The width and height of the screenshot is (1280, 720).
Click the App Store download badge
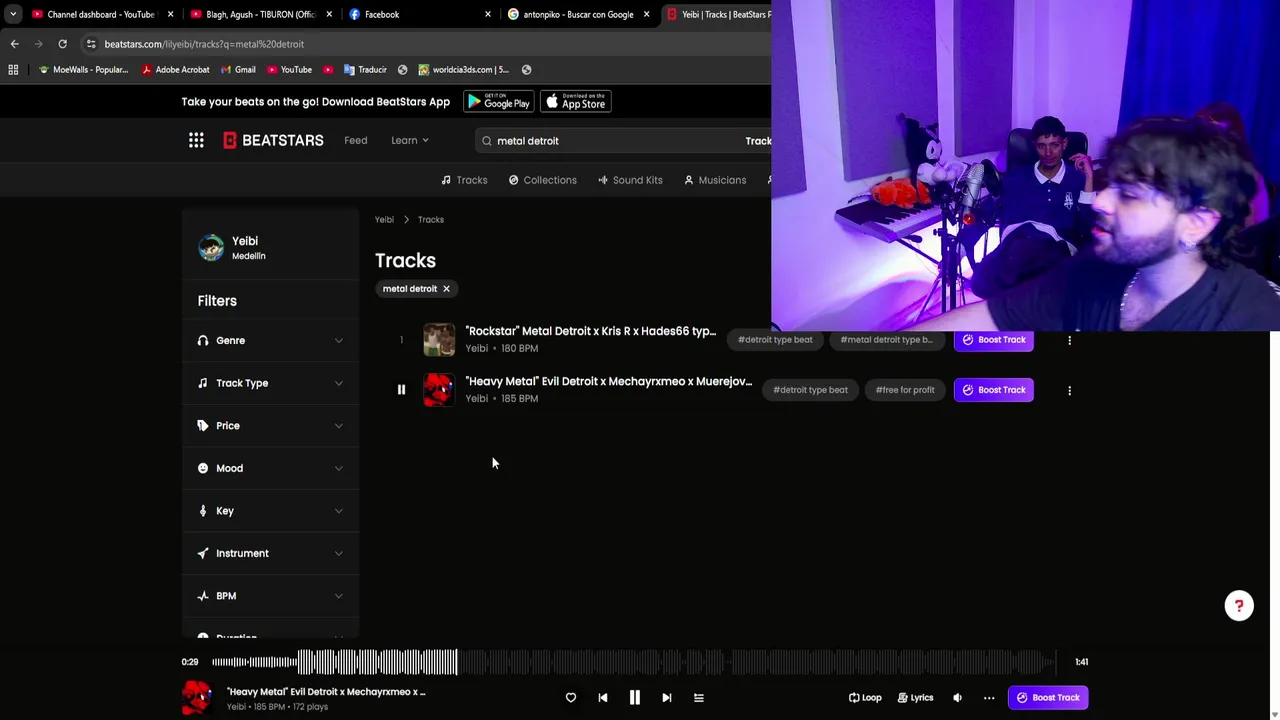pos(576,102)
